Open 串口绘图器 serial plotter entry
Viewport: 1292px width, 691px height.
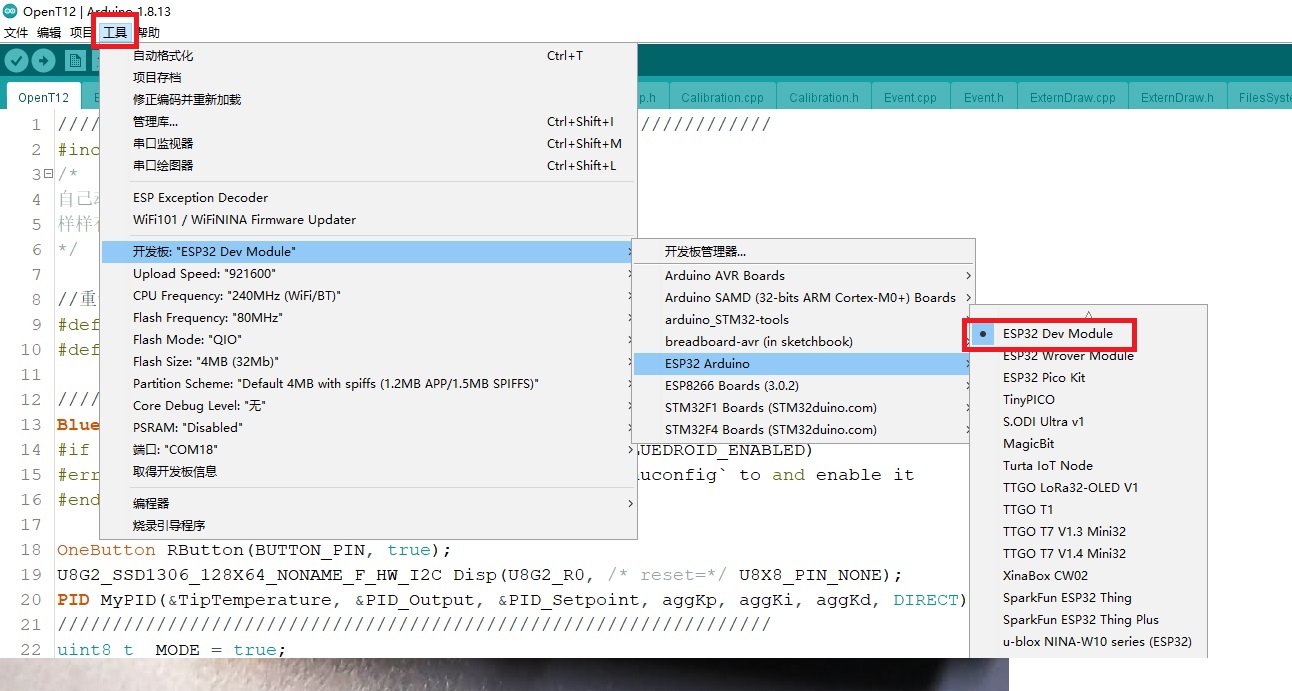368,166
